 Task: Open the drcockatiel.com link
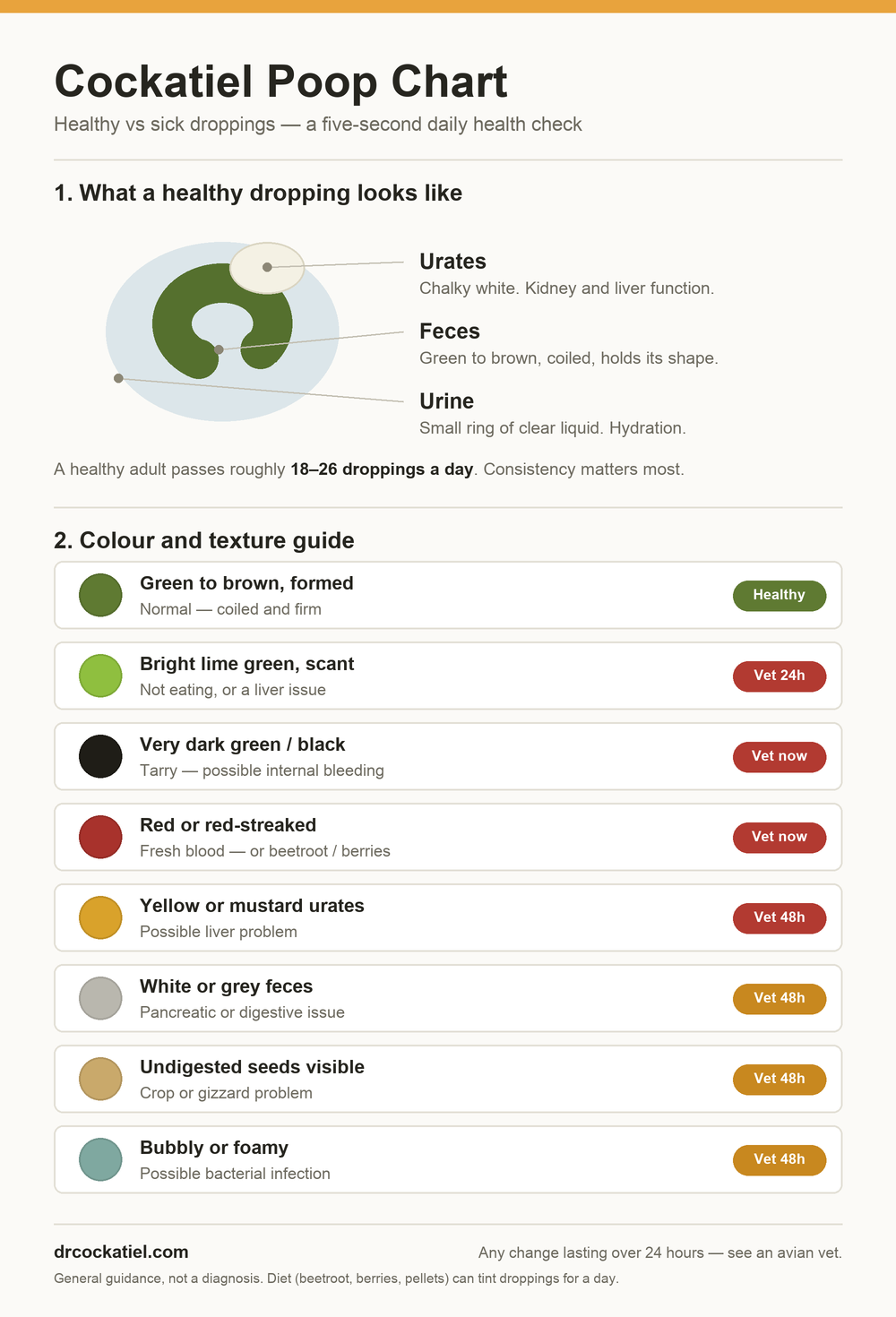coord(121,1252)
